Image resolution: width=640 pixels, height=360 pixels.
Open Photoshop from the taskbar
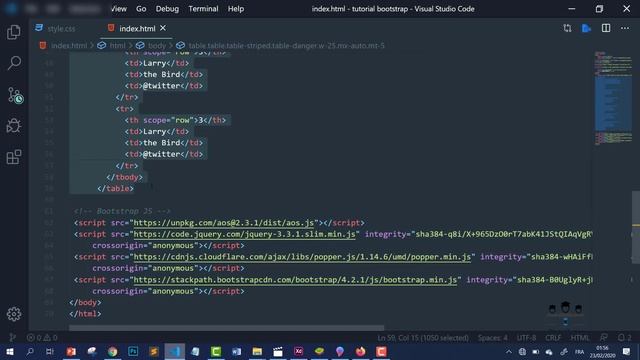click(x=133, y=351)
